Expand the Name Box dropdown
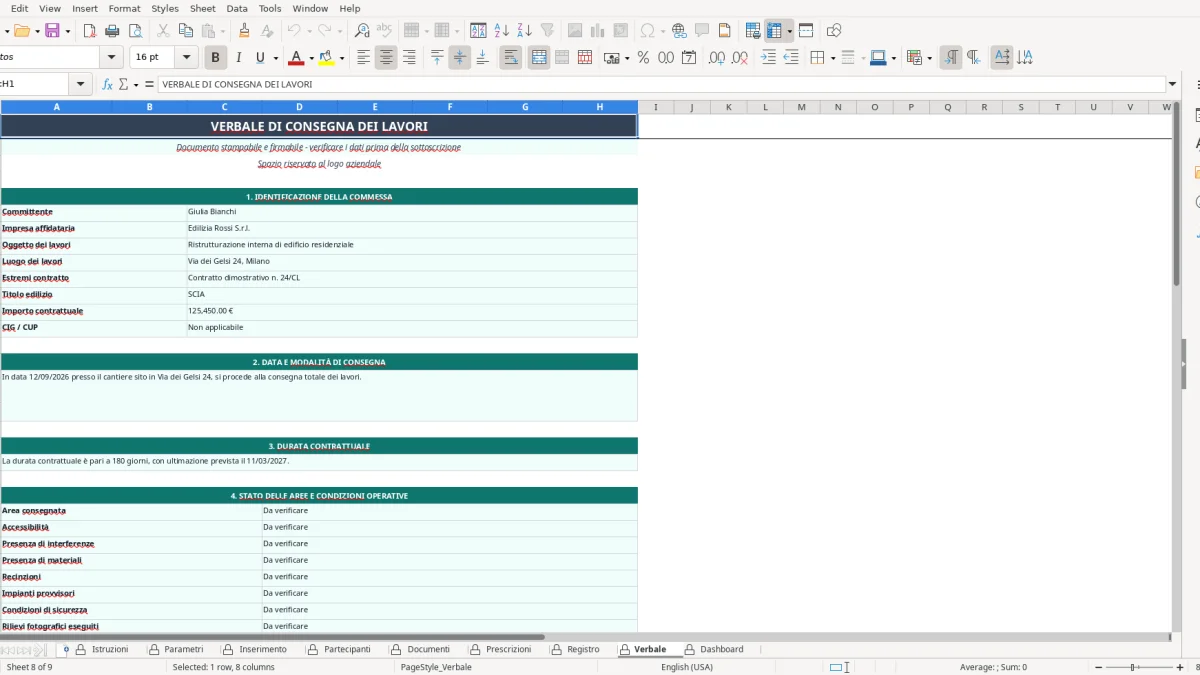Image resolution: width=1200 pixels, height=675 pixels. (81, 85)
